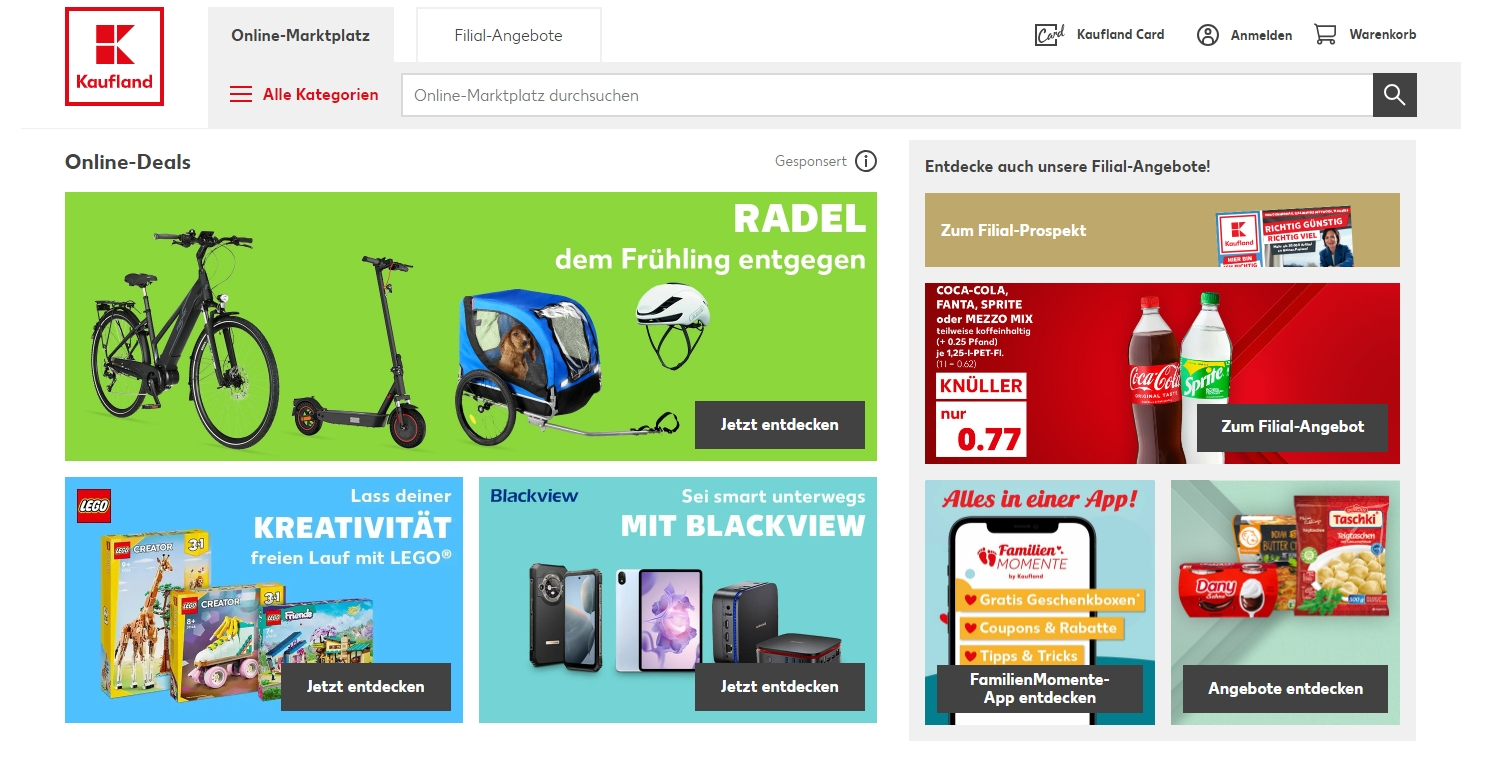Viewport: 1485px width, 757px height.
Task: Click the Alle Kategorien hamburger icon
Action: [x=241, y=95]
